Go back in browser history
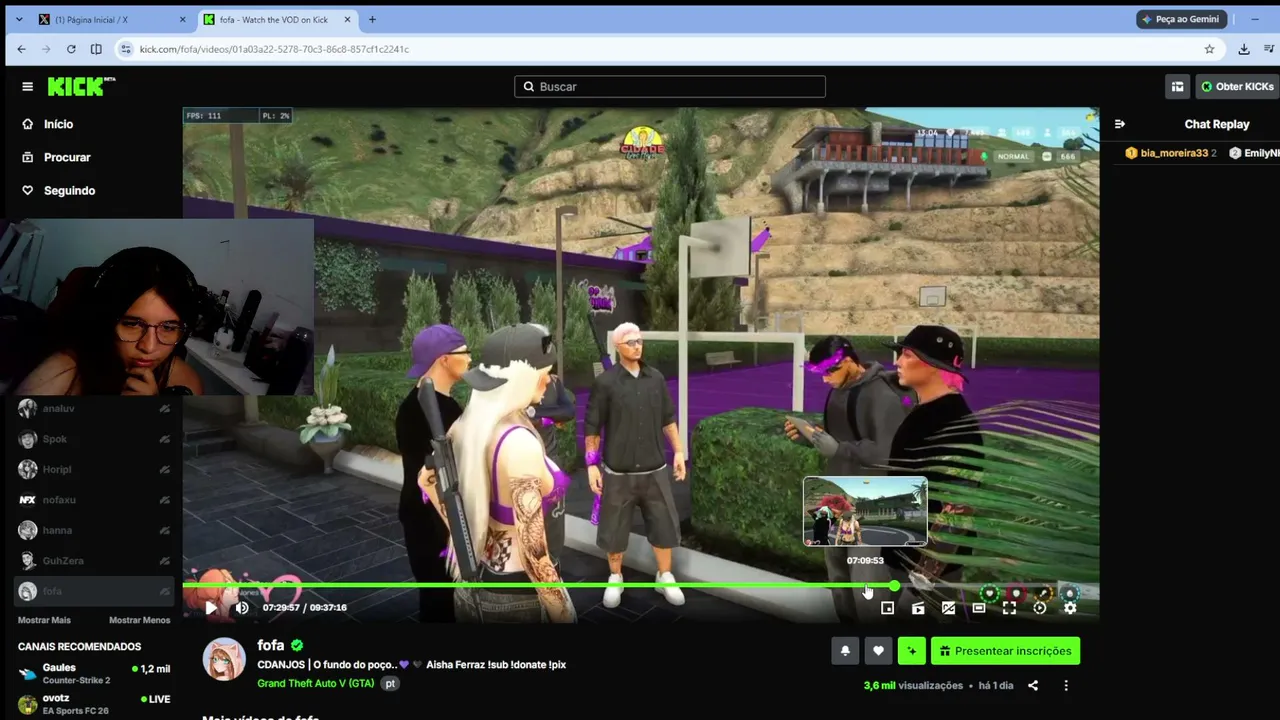The image size is (1280, 720). coord(21,49)
